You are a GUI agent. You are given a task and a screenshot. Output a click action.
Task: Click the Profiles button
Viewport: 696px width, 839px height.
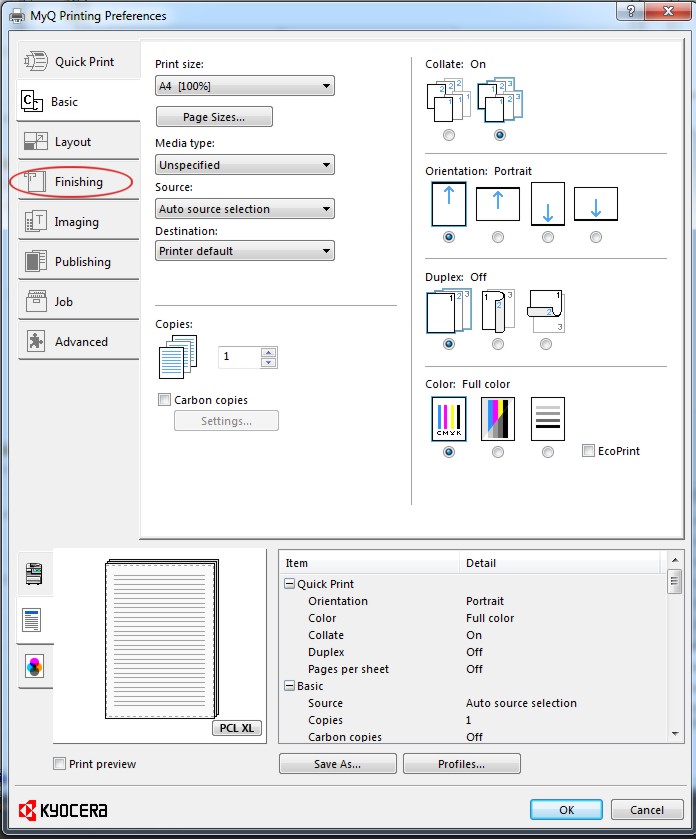point(461,764)
